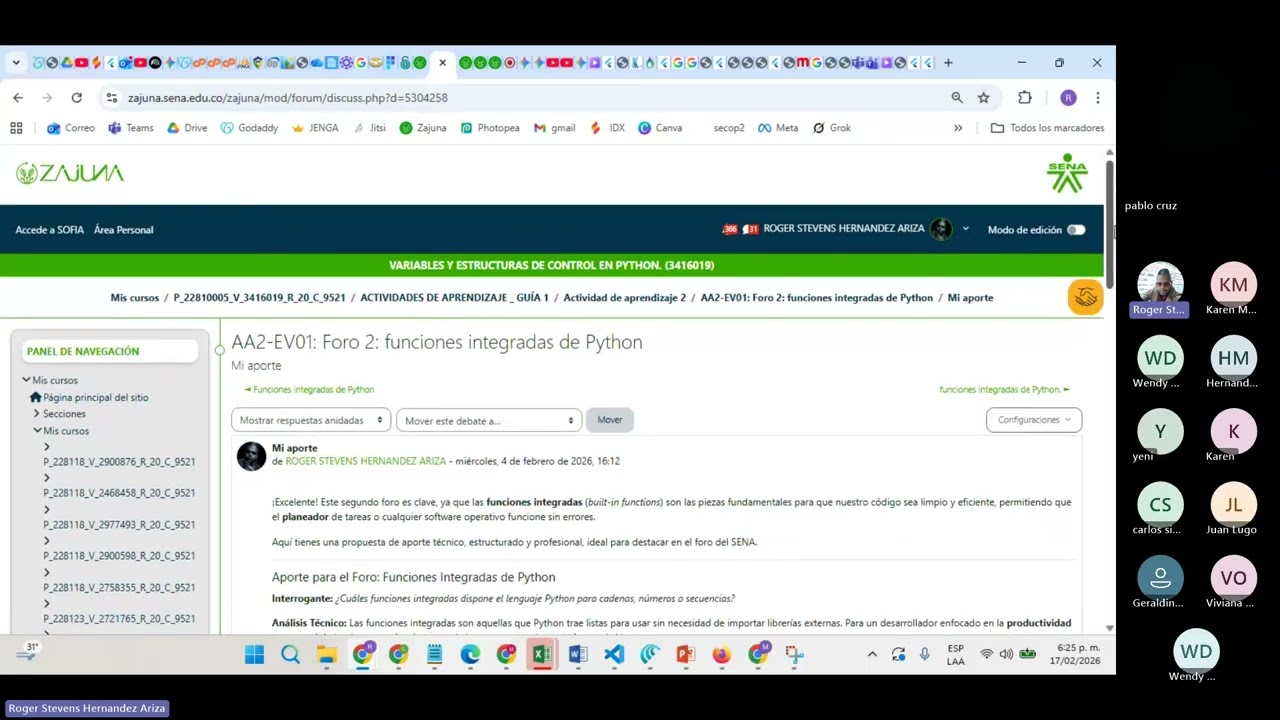Open the notifications bell with 366 badge
This screenshot has height=720, width=1280.
(730, 229)
